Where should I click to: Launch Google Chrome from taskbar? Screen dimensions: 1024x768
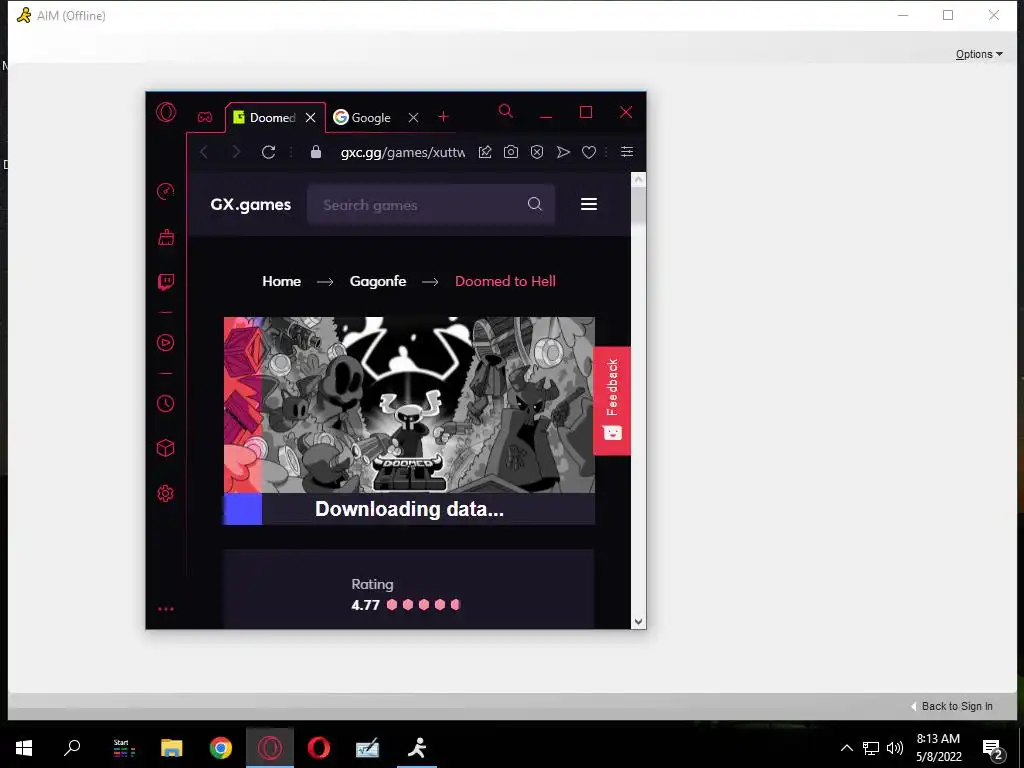click(221, 748)
